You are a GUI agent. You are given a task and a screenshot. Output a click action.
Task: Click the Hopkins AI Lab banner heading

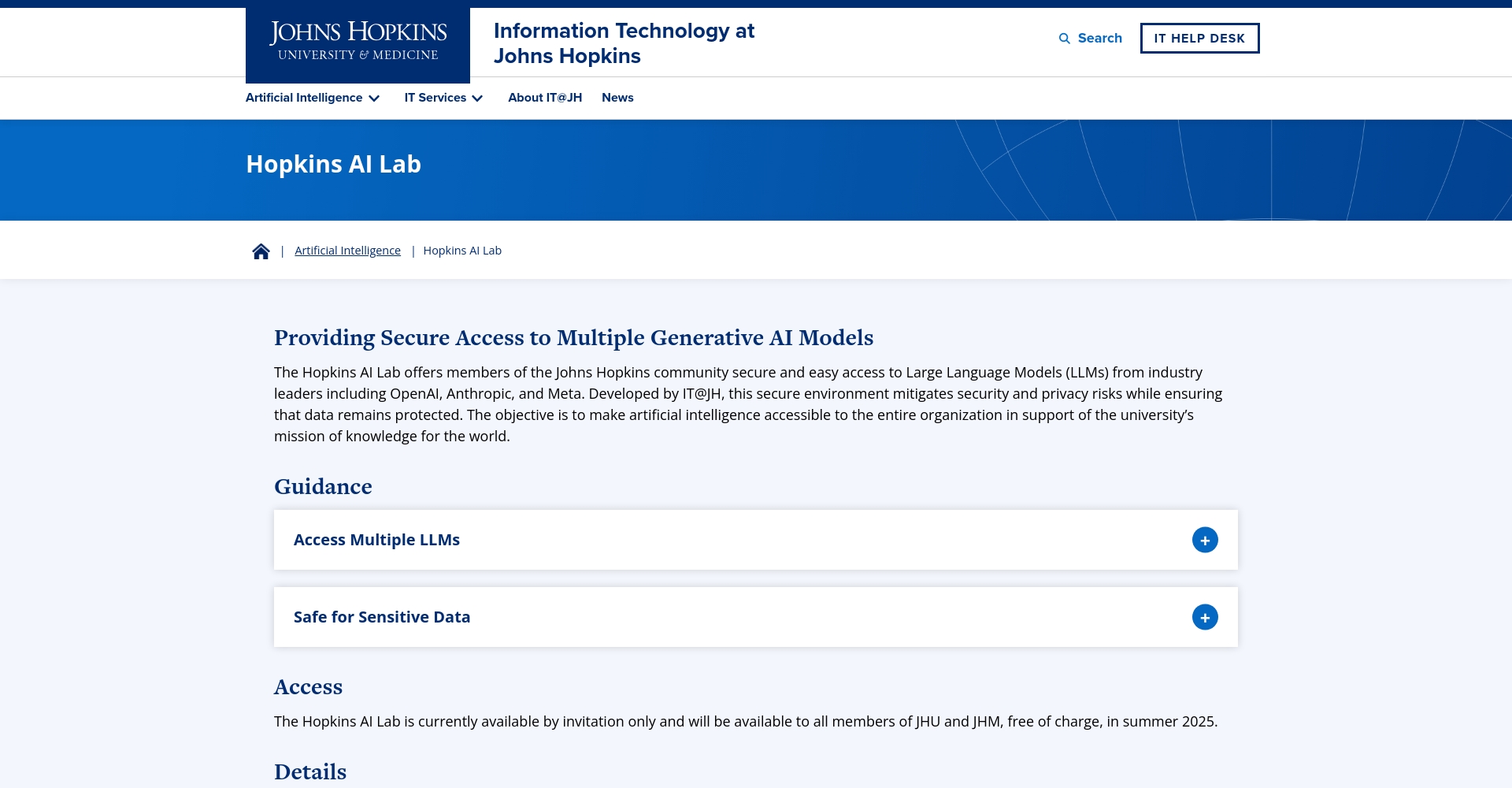point(333,164)
